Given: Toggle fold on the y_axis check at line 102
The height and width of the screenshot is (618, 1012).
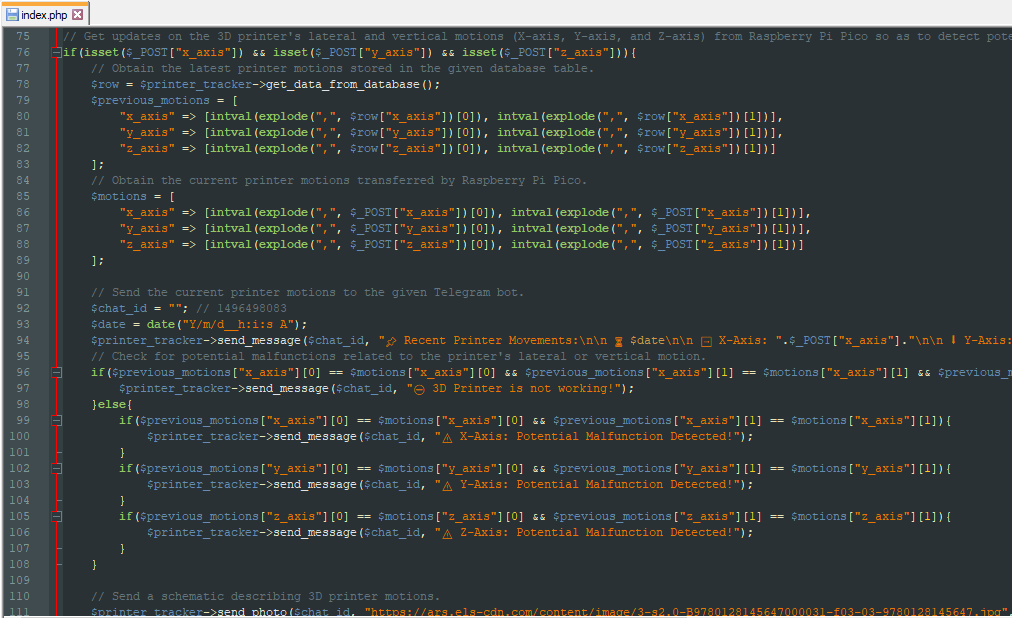Looking at the screenshot, I should [56, 468].
